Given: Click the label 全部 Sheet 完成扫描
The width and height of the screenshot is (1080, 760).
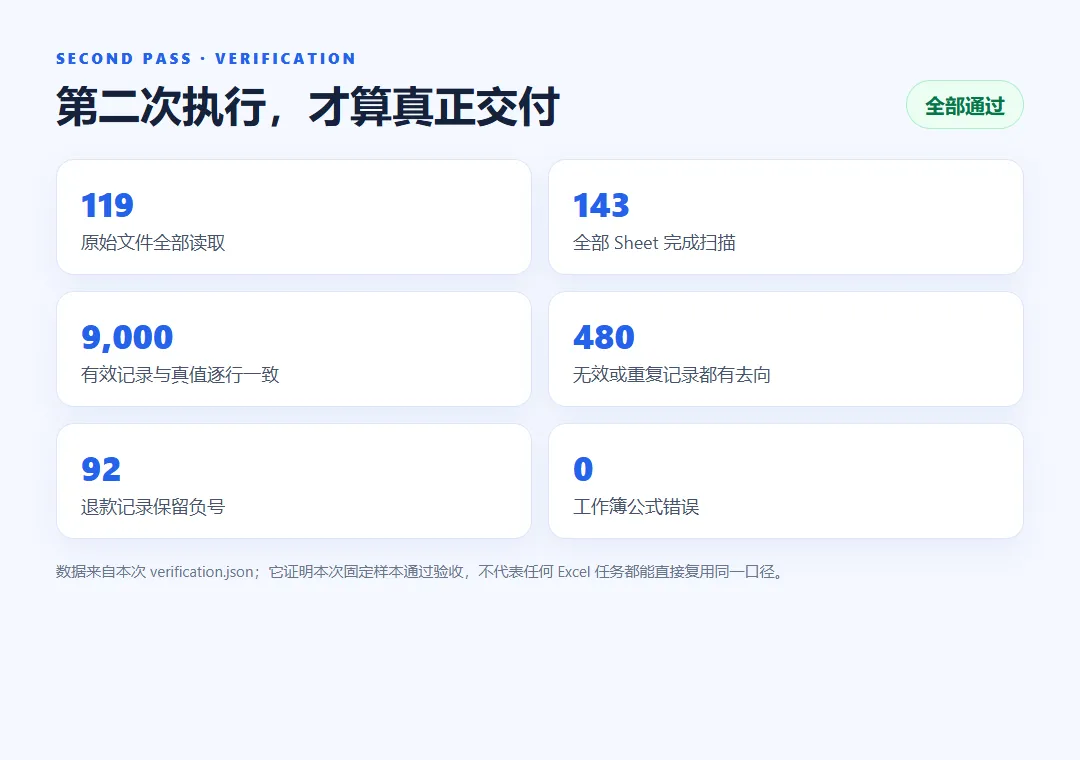Looking at the screenshot, I should (654, 243).
